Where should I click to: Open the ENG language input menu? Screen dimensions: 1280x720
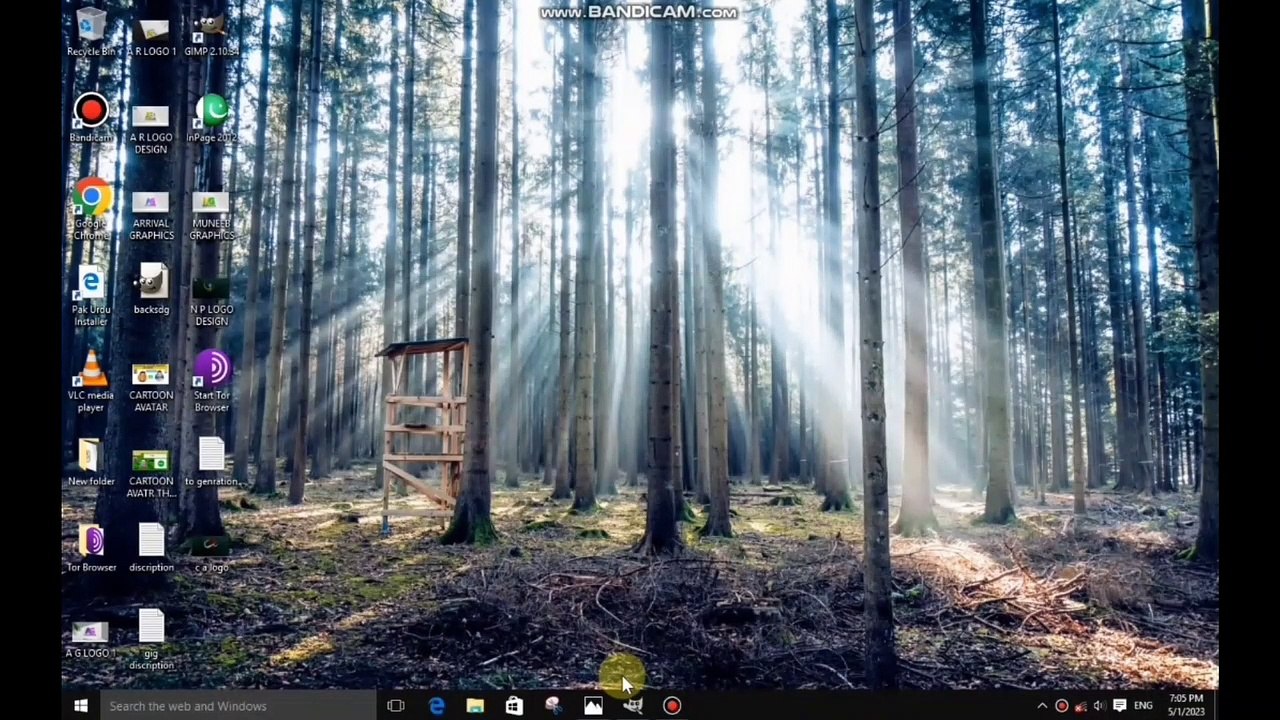[1143, 706]
